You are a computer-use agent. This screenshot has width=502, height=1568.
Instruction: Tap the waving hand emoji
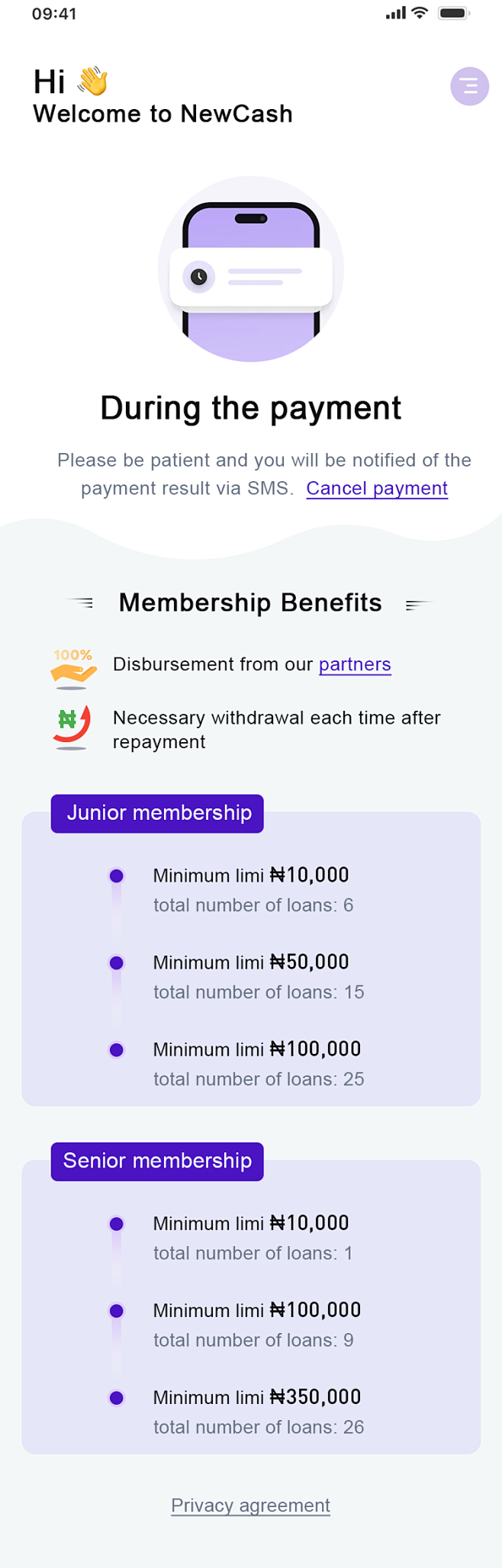tap(93, 81)
